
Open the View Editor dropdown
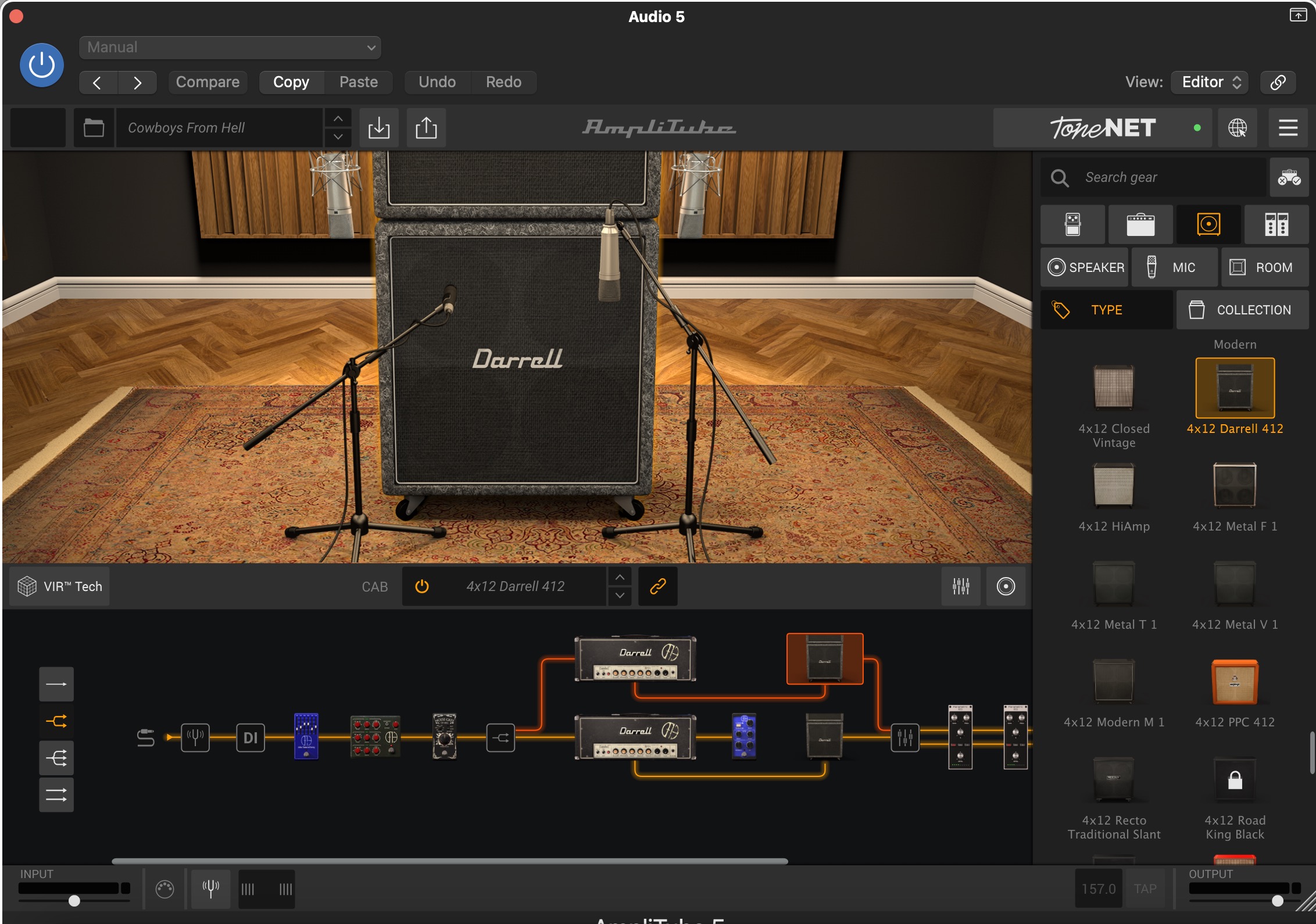(x=1211, y=82)
